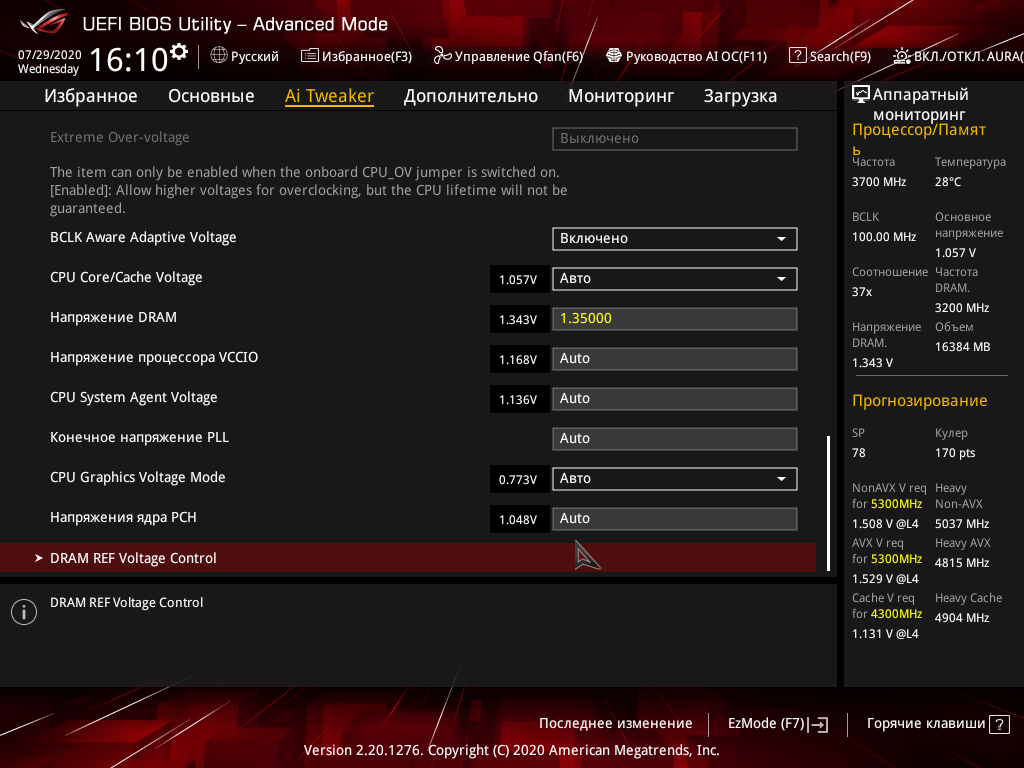Click the Напряжение DRAM 1.35000 field
The width and height of the screenshot is (1024, 768).
click(675, 319)
